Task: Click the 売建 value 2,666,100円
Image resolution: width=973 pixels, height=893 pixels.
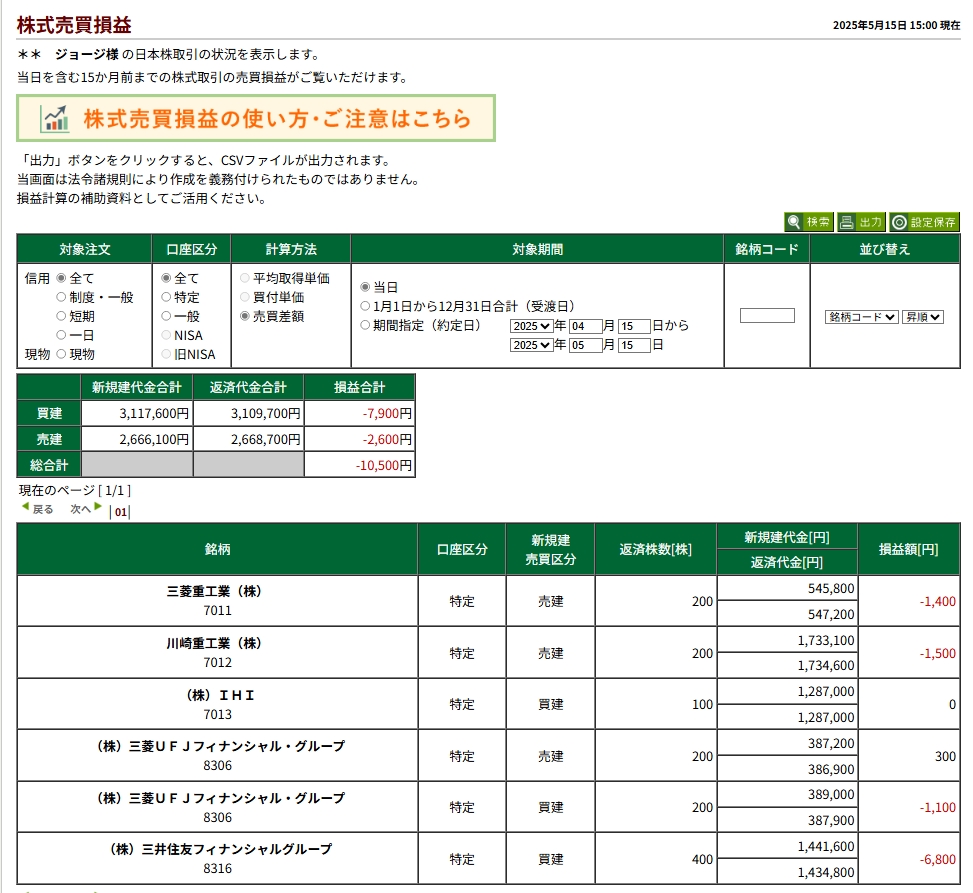Action: point(154,439)
